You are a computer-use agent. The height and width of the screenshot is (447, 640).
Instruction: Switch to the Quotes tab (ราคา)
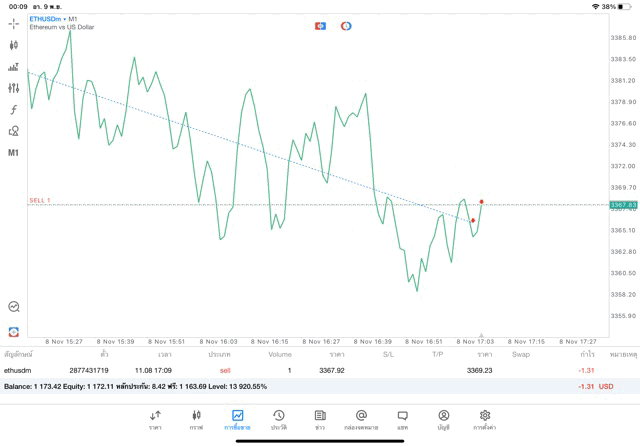[155, 419]
